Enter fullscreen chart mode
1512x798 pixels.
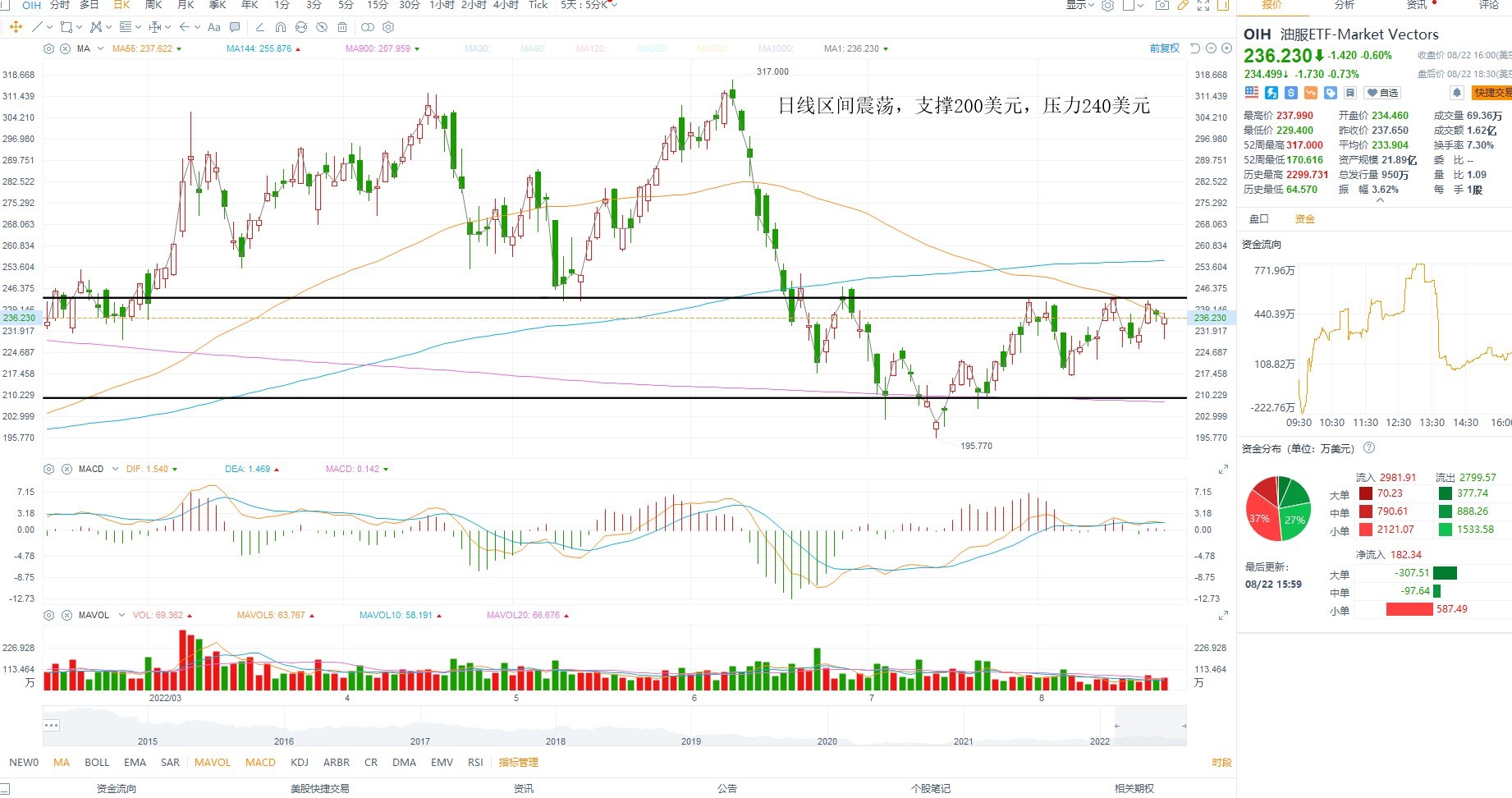(x=1203, y=5)
